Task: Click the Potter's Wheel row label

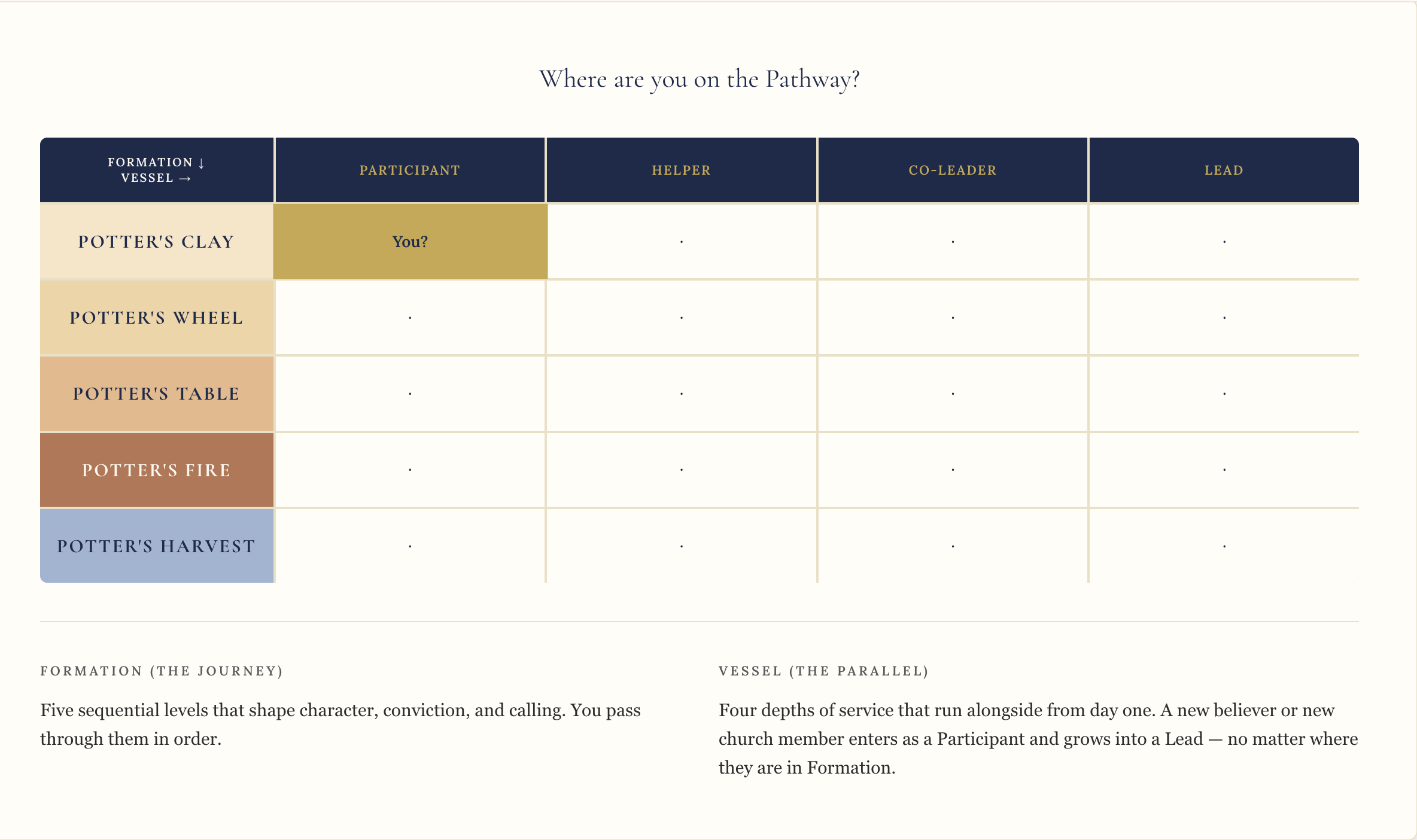Action: click(x=157, y=318)
